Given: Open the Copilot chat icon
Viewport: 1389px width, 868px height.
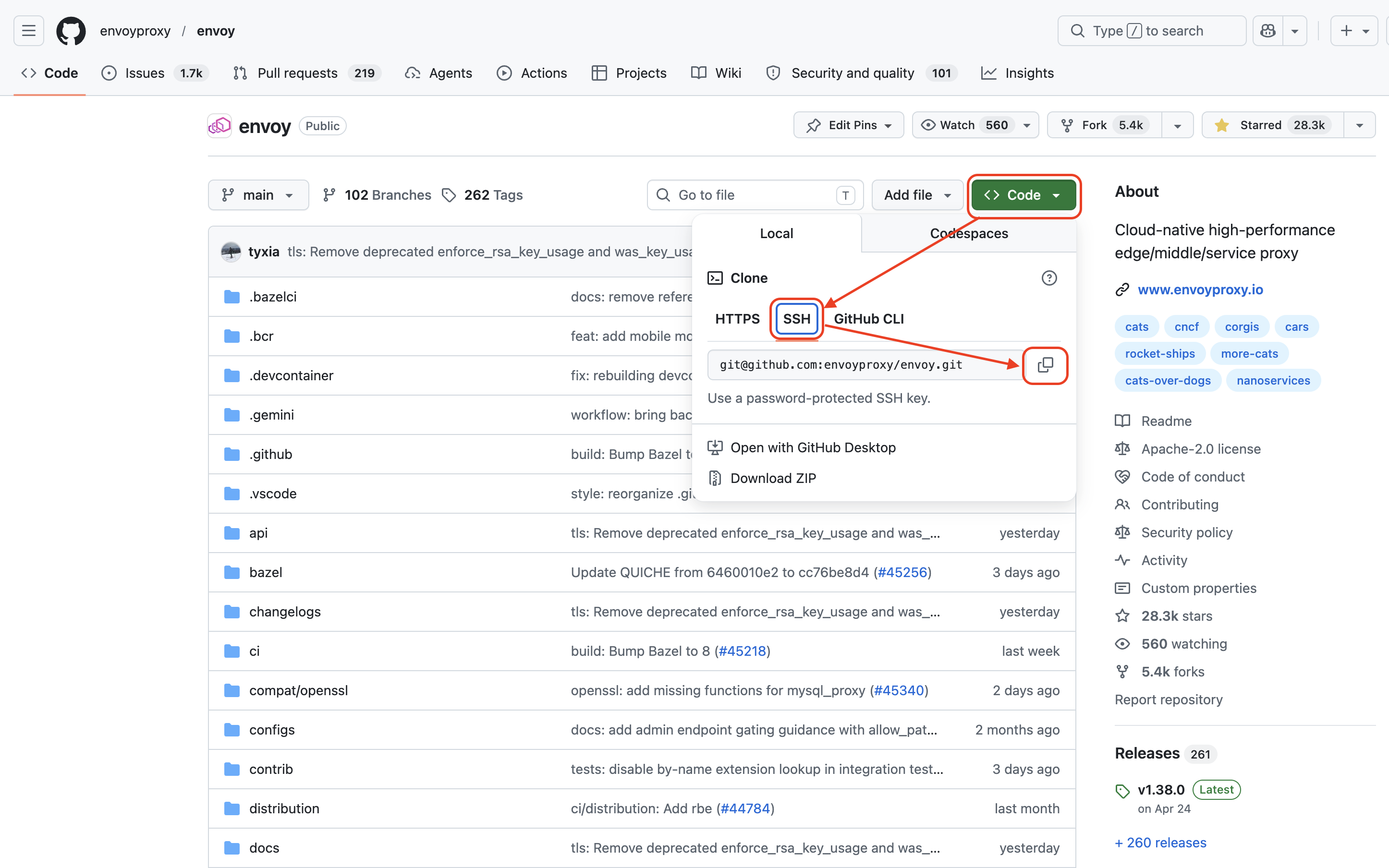Looking at the screenshot, I should coord(1268,30).
